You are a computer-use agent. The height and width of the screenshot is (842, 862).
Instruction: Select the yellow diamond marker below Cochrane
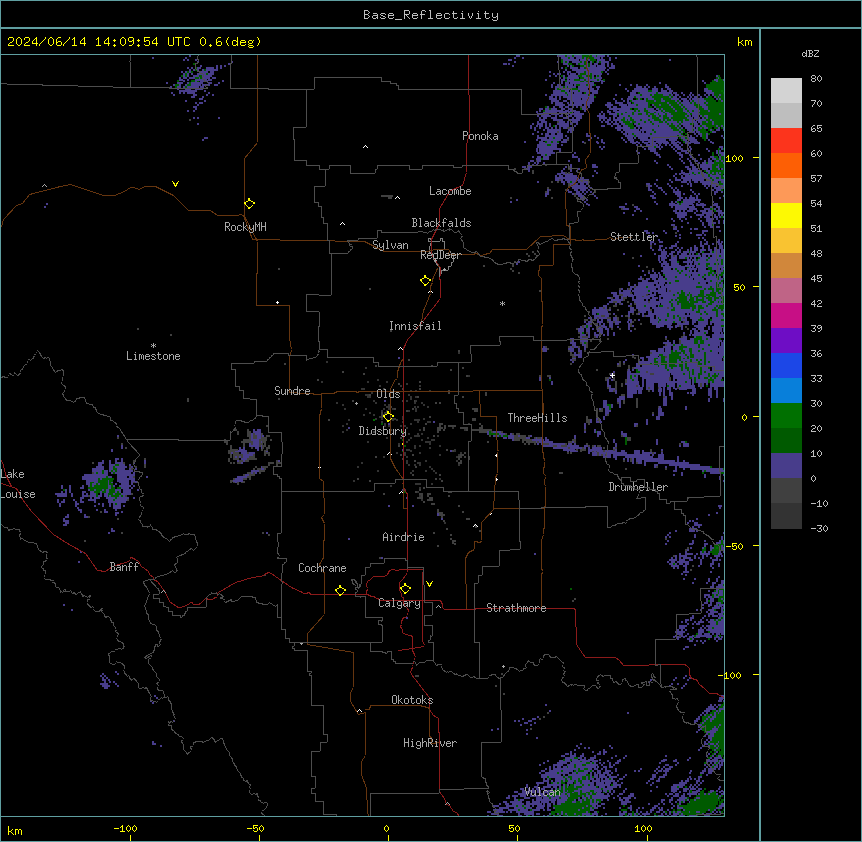click(340, 590)
